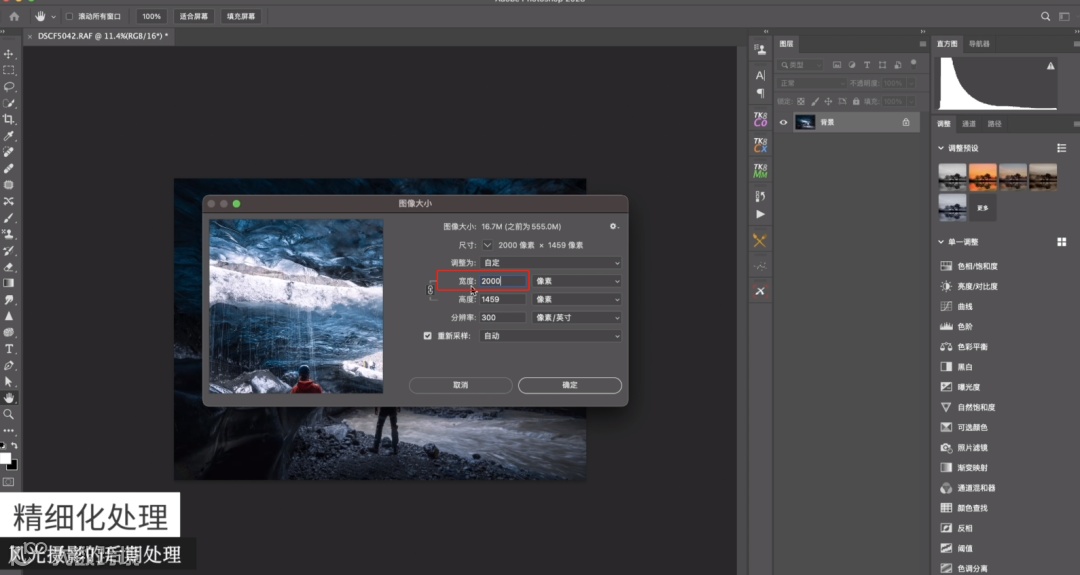Open the TK8 Co panel icon
The height and width of the screenshot is (575, 1080).
tap(760, 119)
